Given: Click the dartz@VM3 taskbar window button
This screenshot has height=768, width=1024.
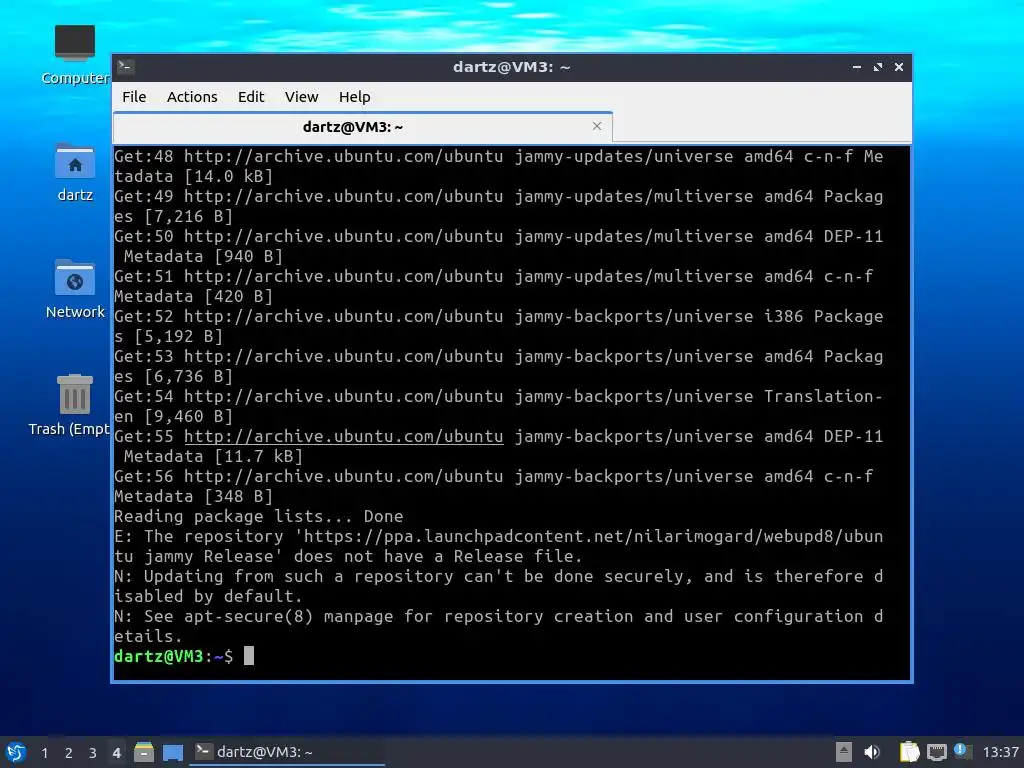Looking at the screenshot, I should (x=287, y=752).
